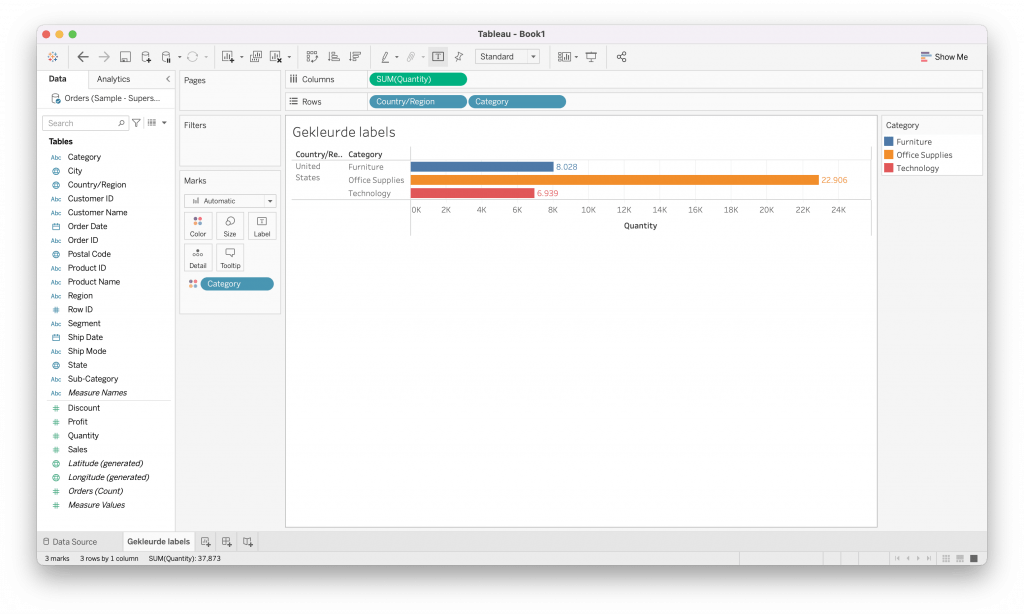Toggle Show Mark Labels in toolbar
This screenshot has width=1024, height=614.
click(438, 57)
